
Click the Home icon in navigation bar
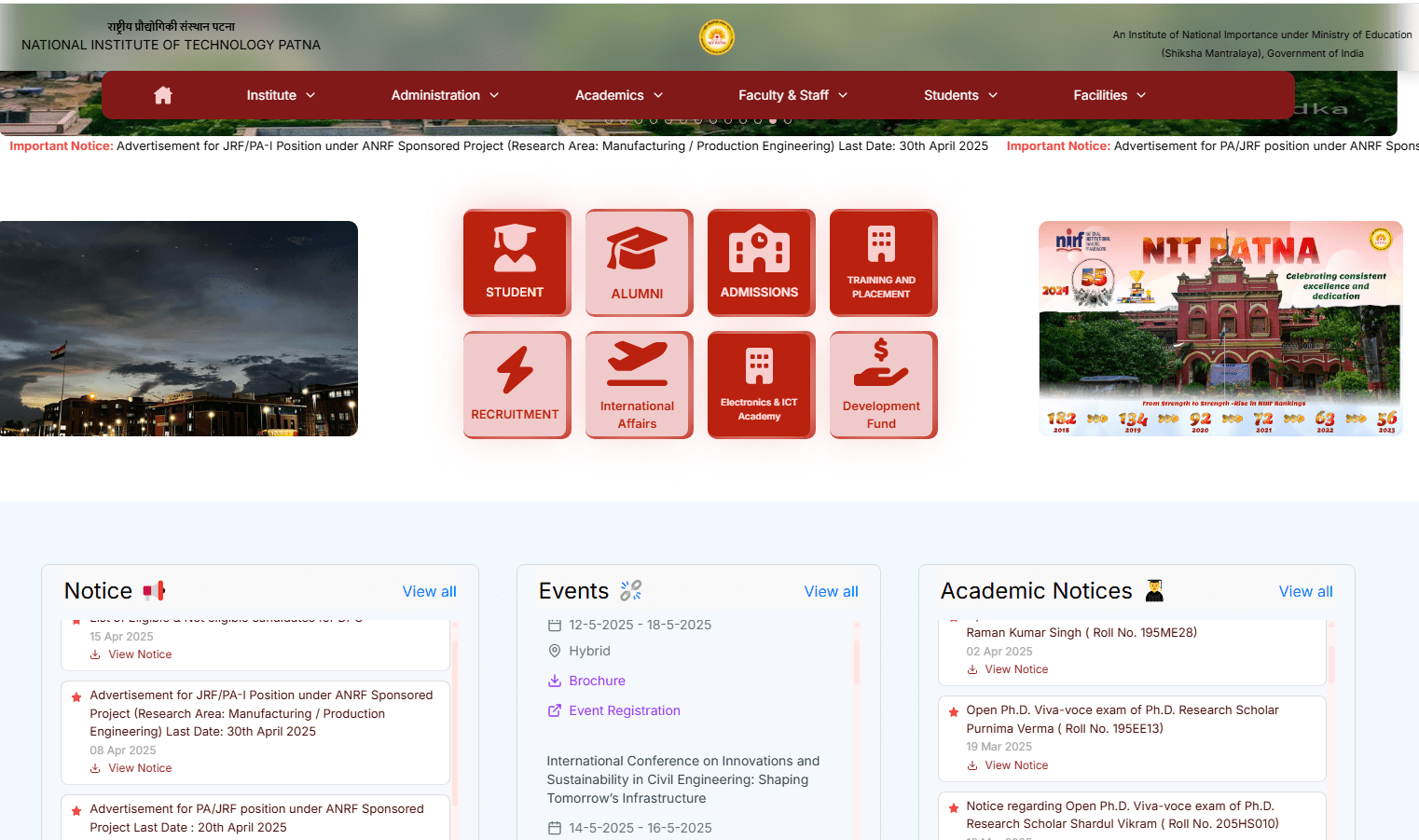[x=163, y=95]
